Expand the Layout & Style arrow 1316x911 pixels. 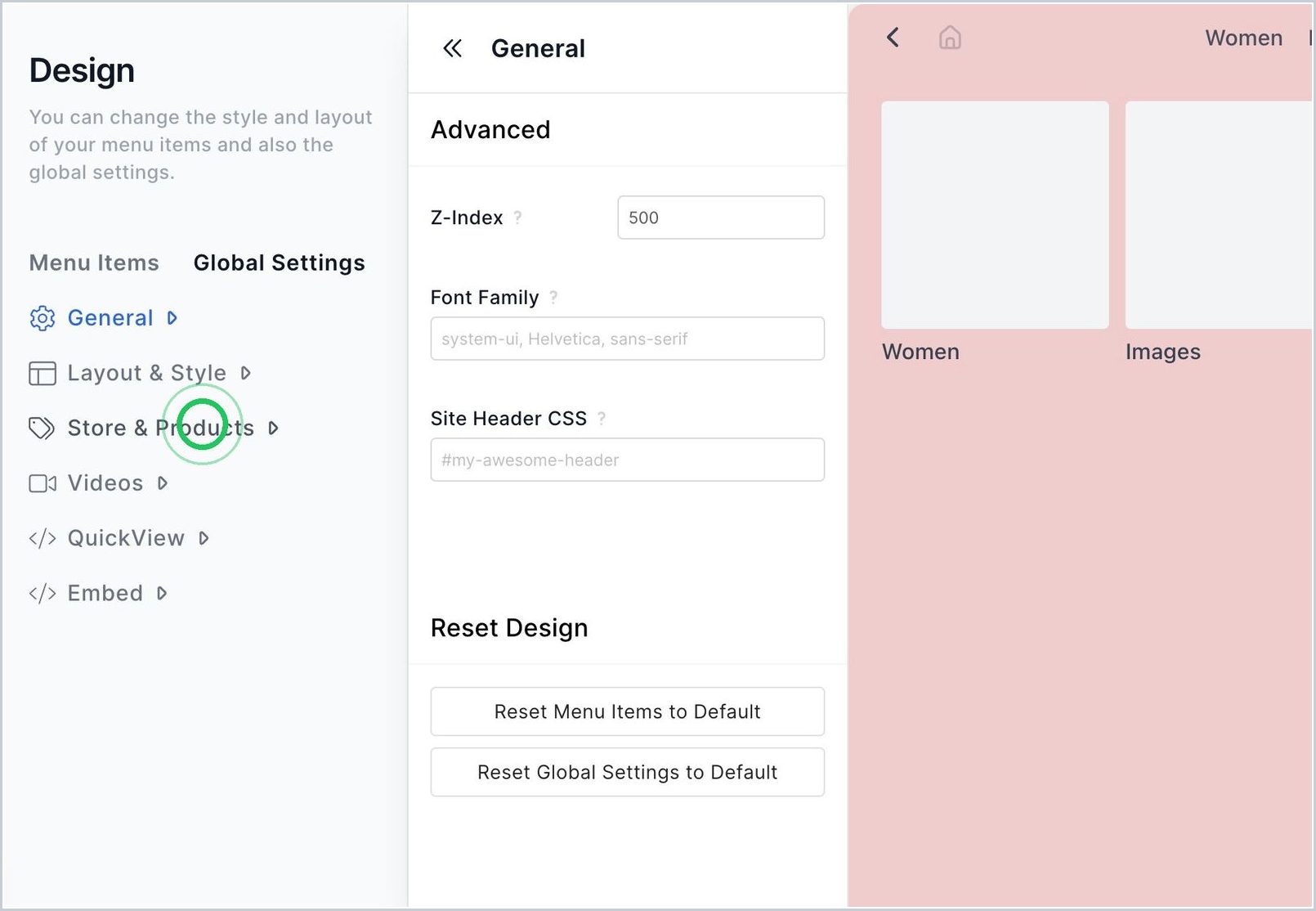tap(245, 373)
